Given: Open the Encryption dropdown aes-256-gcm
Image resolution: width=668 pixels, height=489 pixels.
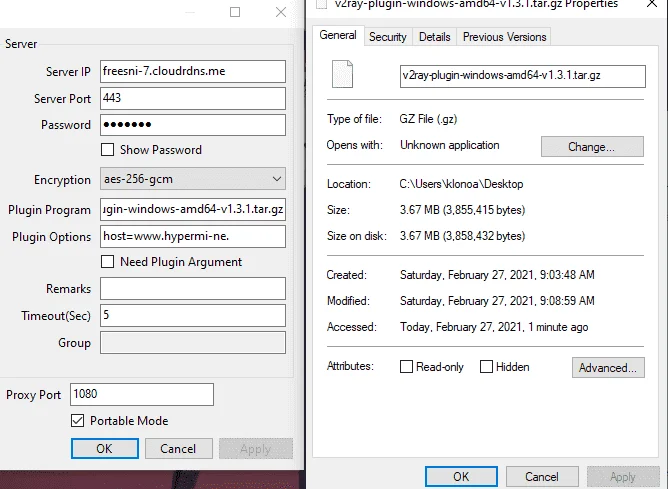Looking at the screenshot, I should (x=193, y=179).
